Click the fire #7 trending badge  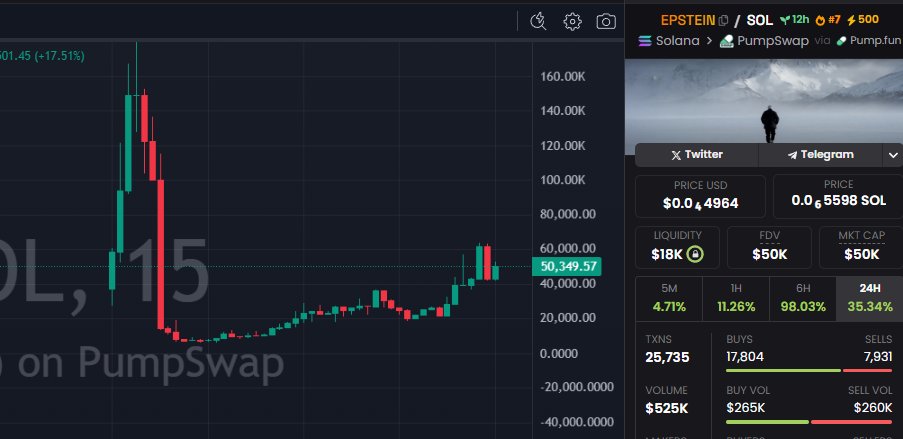coord(828,20)
